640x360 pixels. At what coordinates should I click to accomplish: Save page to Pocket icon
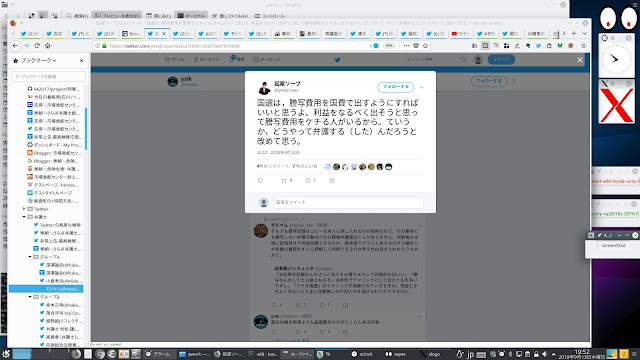tap(416, 46)
